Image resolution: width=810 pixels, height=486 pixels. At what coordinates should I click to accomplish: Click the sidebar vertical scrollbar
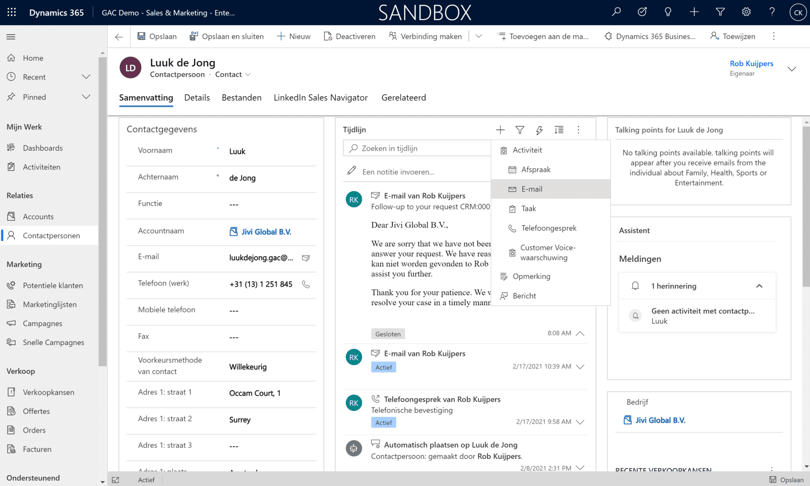point(102,211)
